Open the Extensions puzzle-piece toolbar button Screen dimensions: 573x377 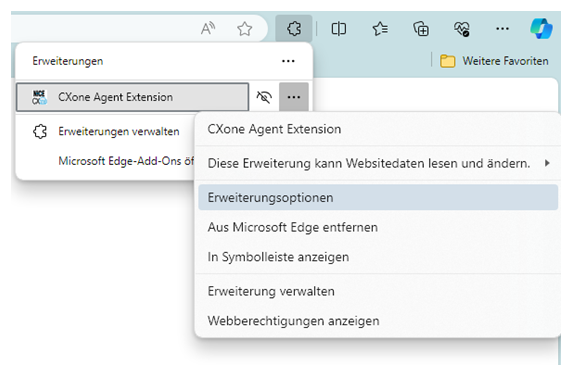294,28
